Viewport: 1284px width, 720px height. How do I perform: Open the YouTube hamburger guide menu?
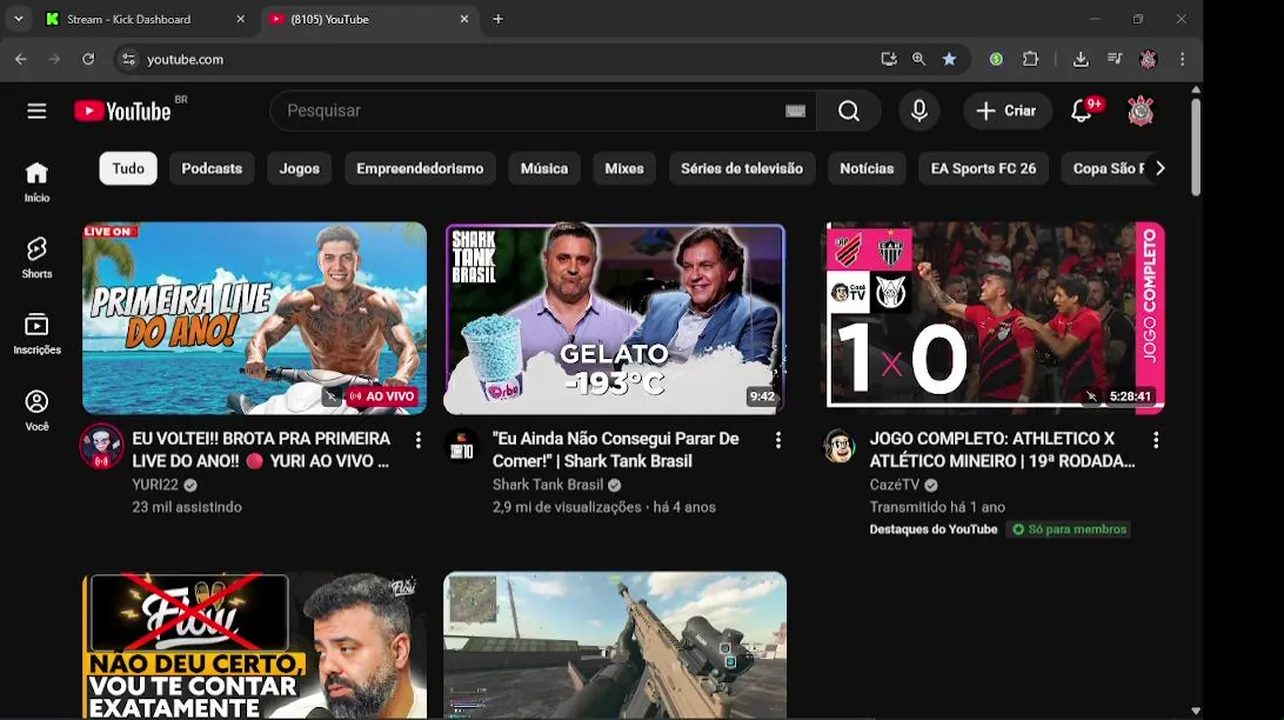coord(37,111)
